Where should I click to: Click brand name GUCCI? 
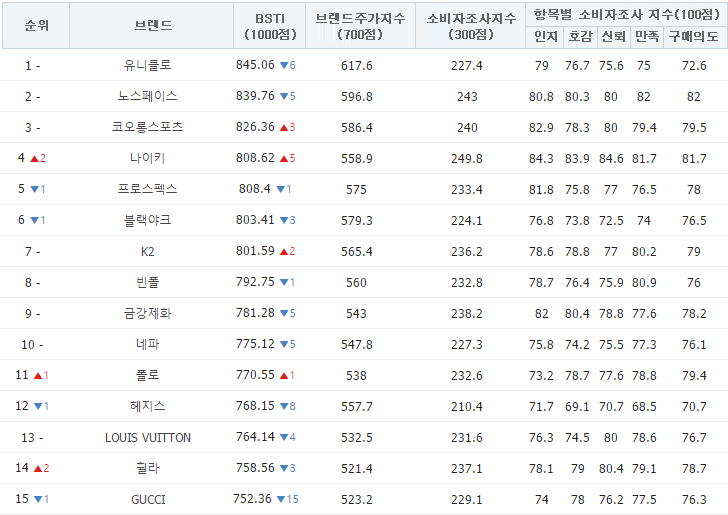tap(148, 499)
